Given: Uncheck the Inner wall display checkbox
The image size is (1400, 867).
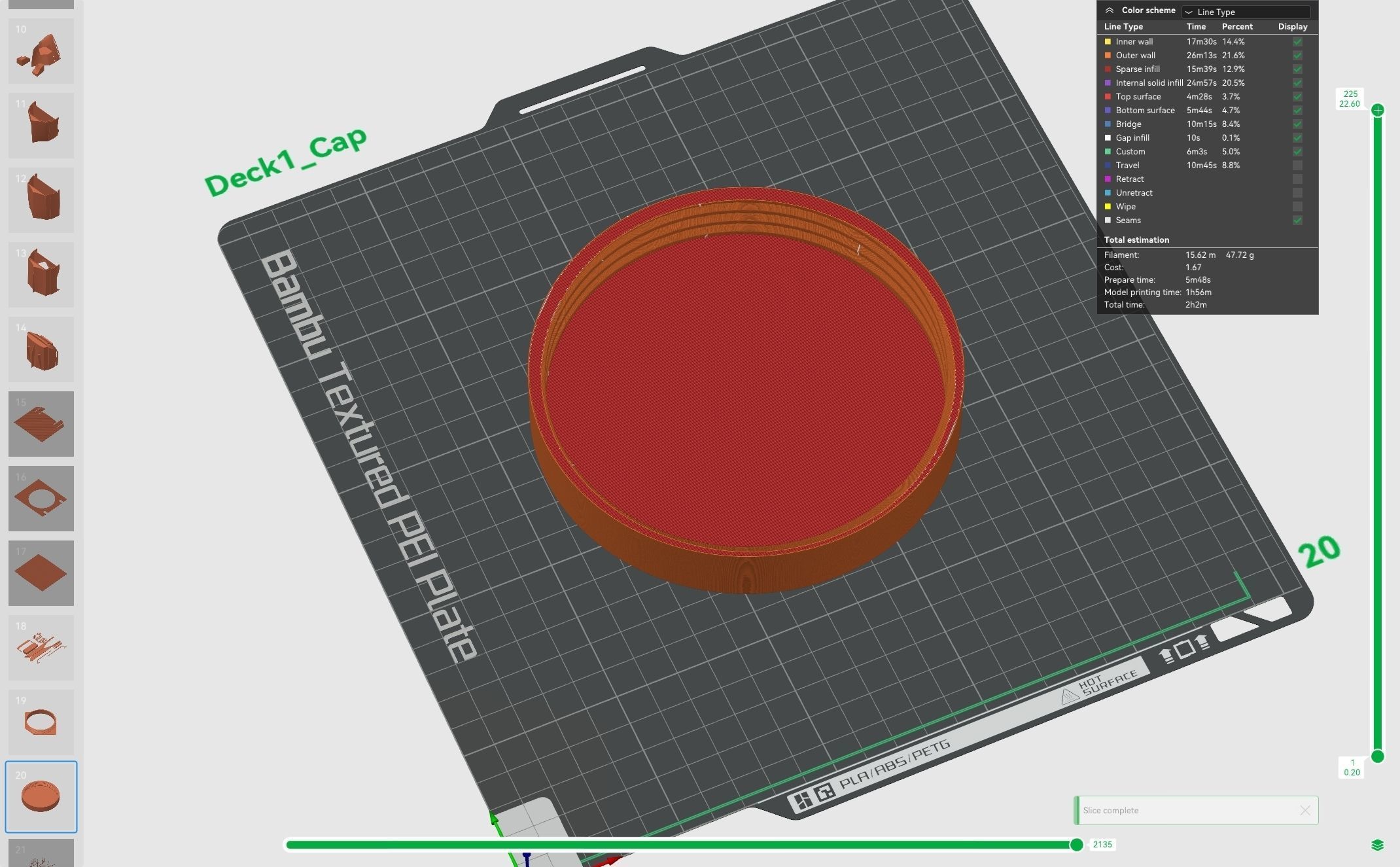Looking at the screenshot, I should click(x=1297, y=42).
